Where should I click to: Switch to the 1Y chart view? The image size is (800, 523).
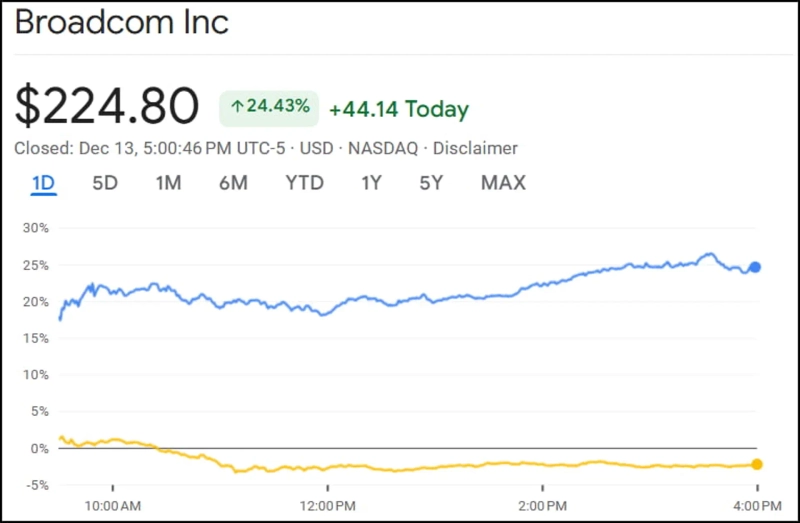click(372, 183)
